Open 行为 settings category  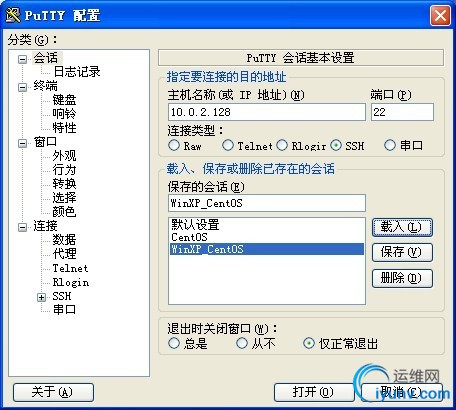click(x=64, y=170)
